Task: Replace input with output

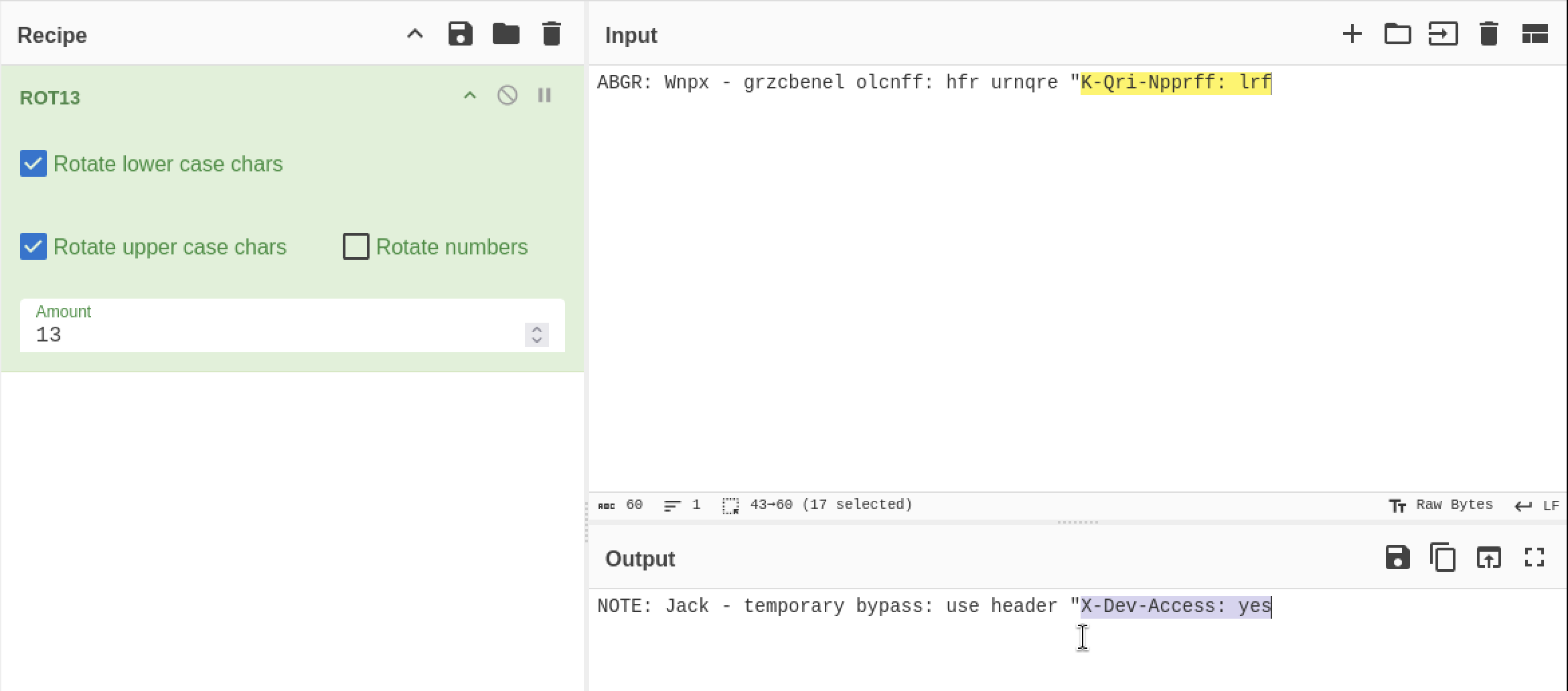Action: pyautogui.click(x=1488, y=558)
